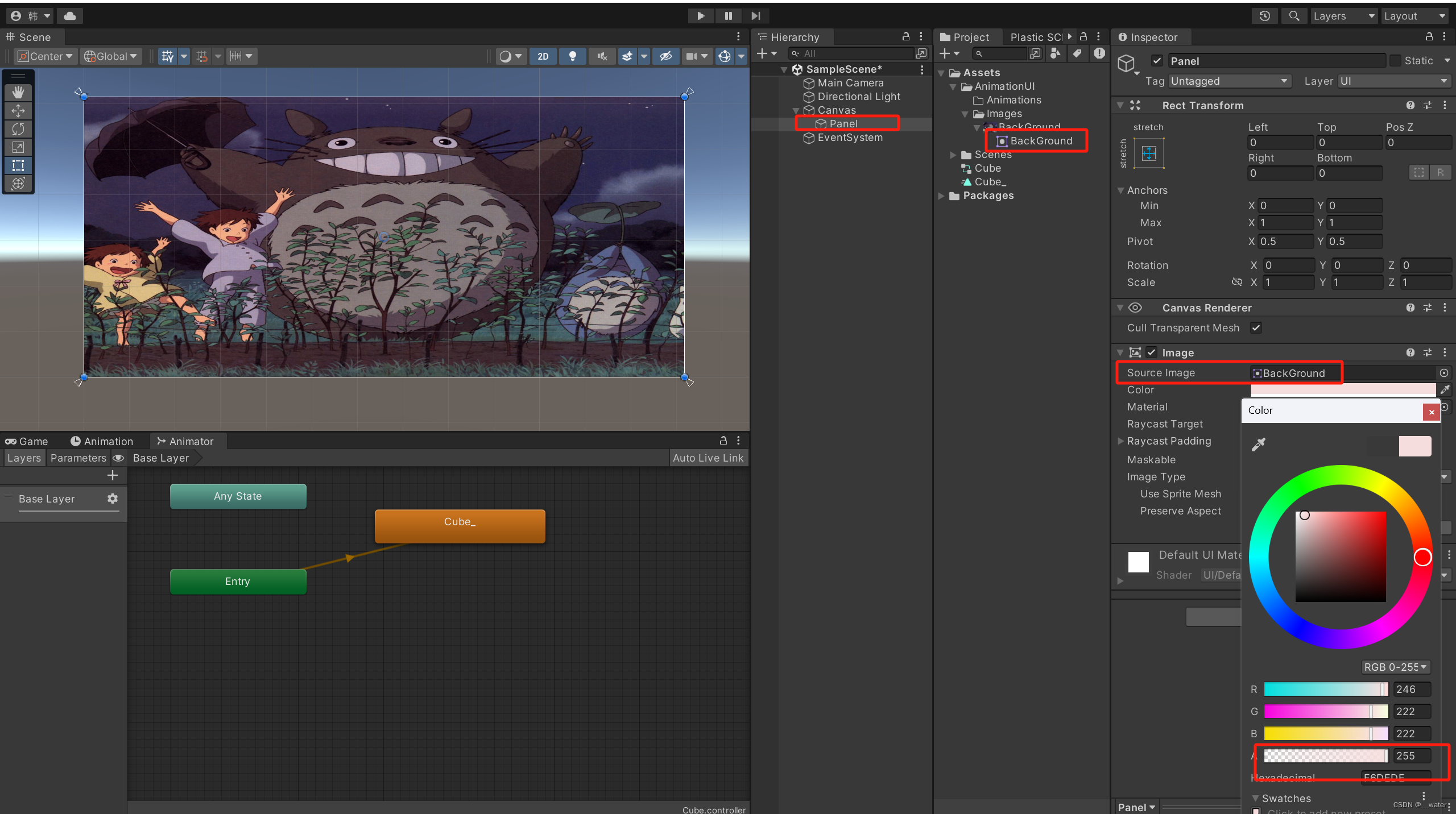This screenshot has height=814, width=1456.
Task: Toggle scene audio mute icon
Action: (602, 56)
